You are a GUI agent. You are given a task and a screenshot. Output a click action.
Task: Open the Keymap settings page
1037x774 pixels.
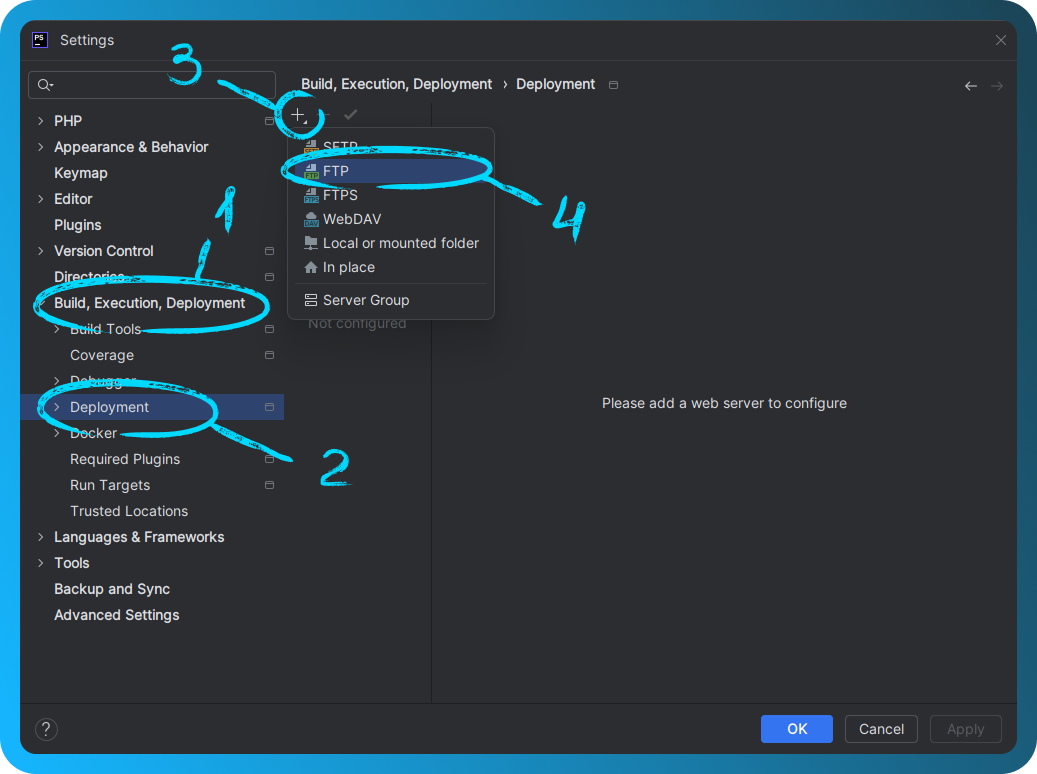pos(80,172)
